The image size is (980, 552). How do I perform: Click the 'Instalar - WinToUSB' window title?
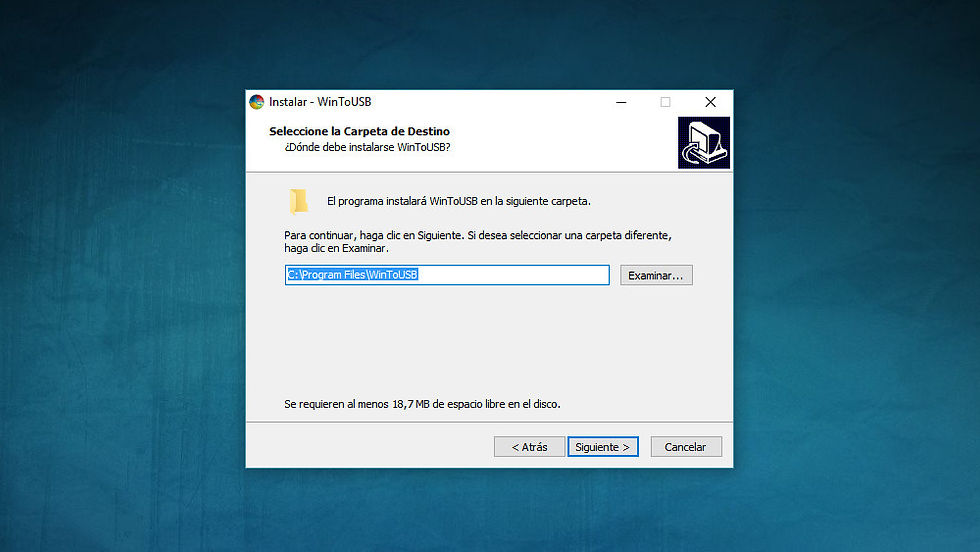pyautogui.click(x=320, y=102)
